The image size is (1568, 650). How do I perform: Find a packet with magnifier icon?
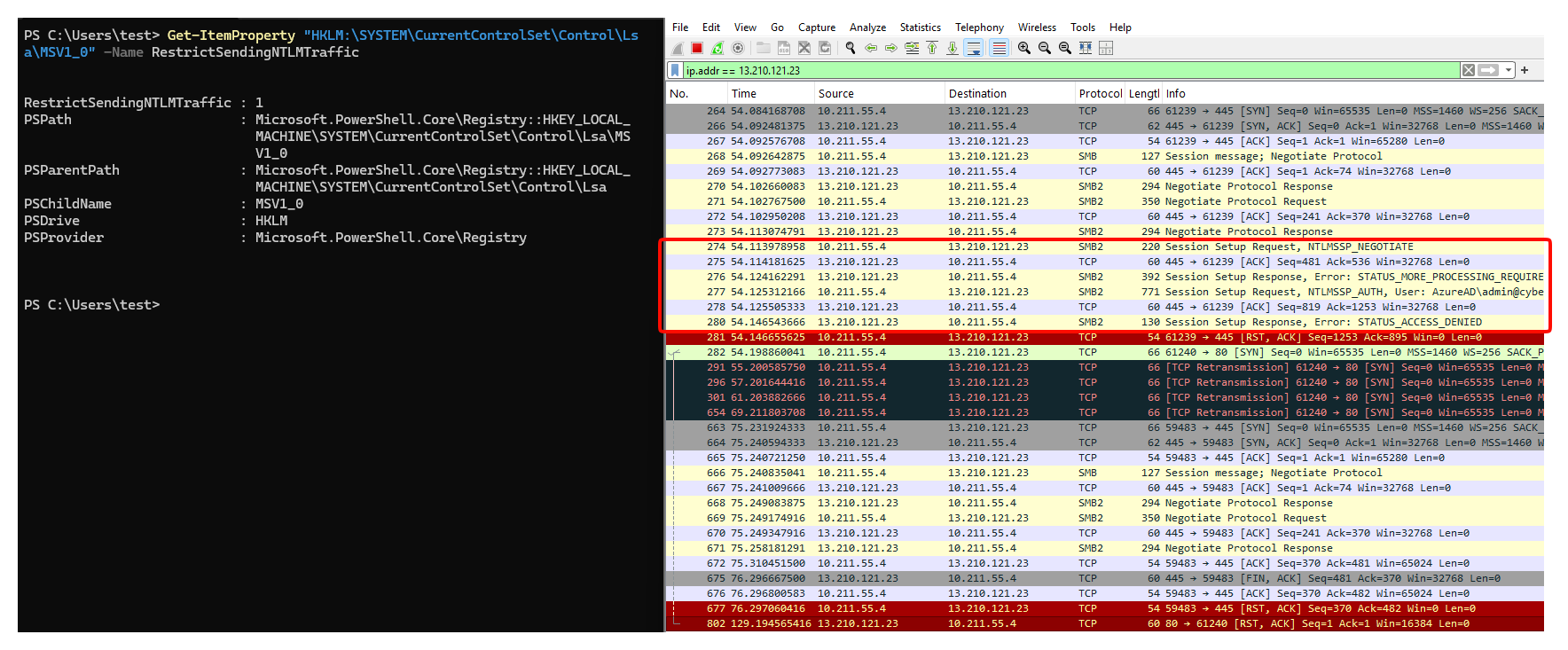point(851,48)
